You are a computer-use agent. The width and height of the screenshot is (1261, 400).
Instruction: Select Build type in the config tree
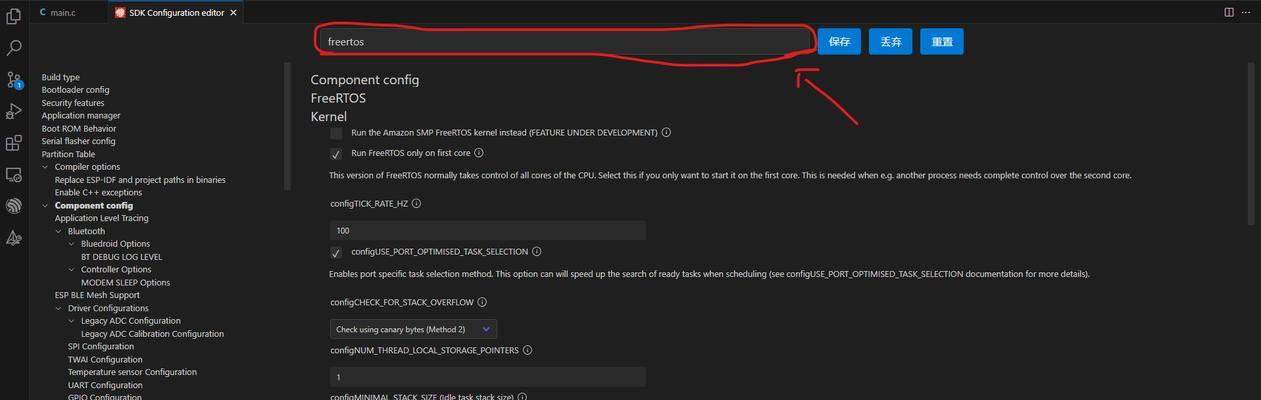[60, 77]
